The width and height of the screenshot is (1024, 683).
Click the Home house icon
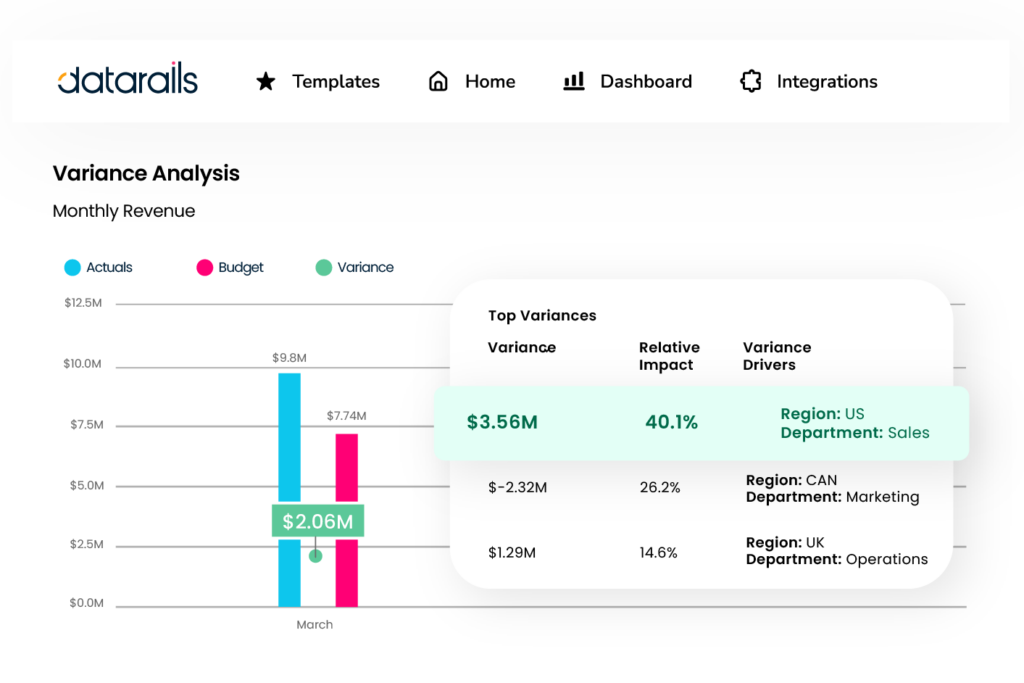coord(438,81)
